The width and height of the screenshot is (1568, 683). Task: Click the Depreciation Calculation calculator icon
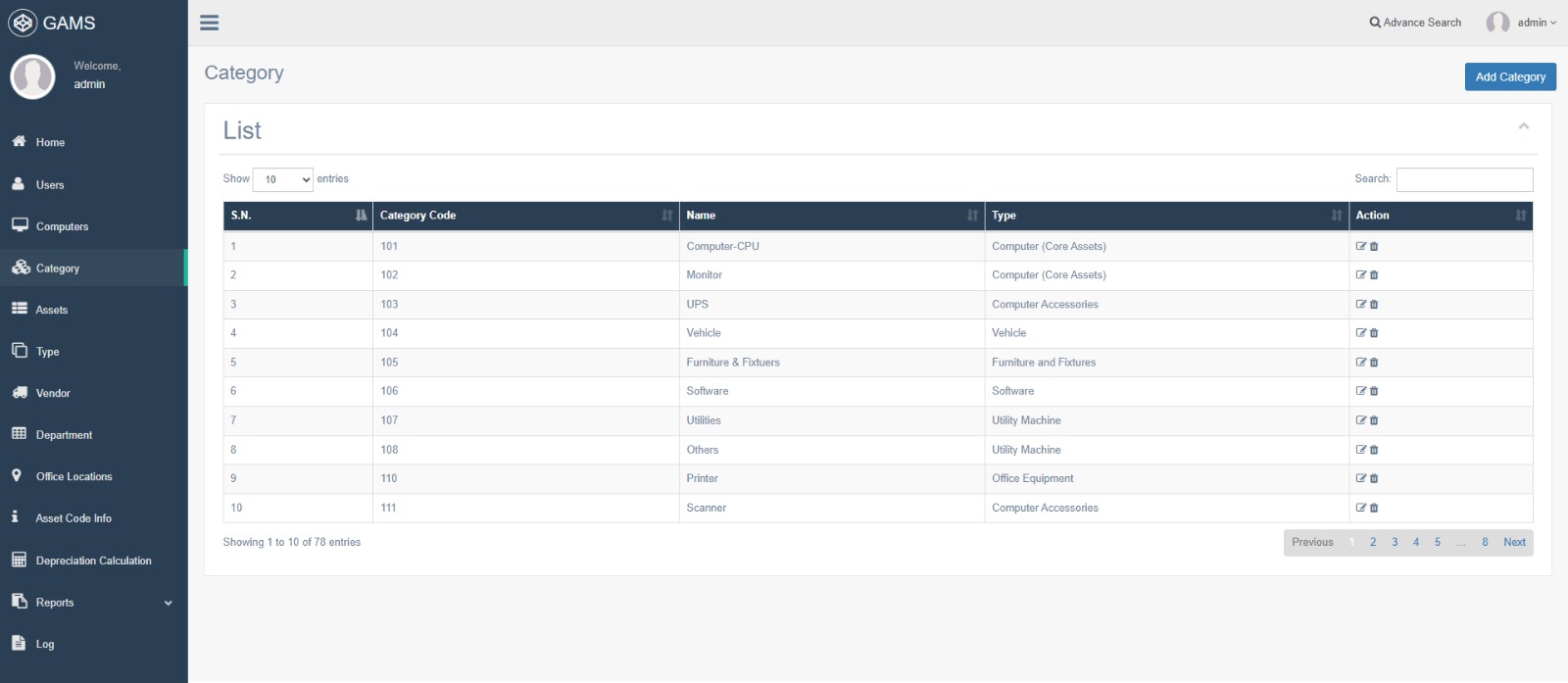tap(19, 560)
